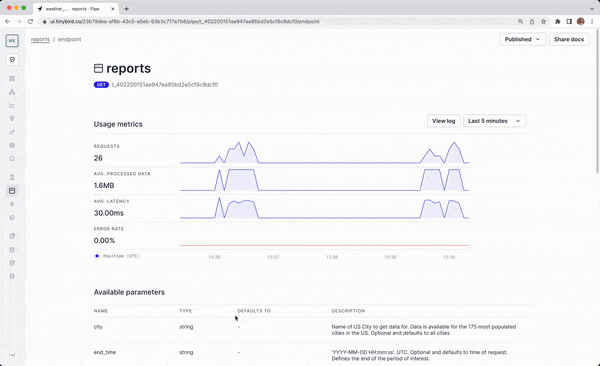
Task: Click the zoom magnifier icon in address bar
Action: click(520, 21)
